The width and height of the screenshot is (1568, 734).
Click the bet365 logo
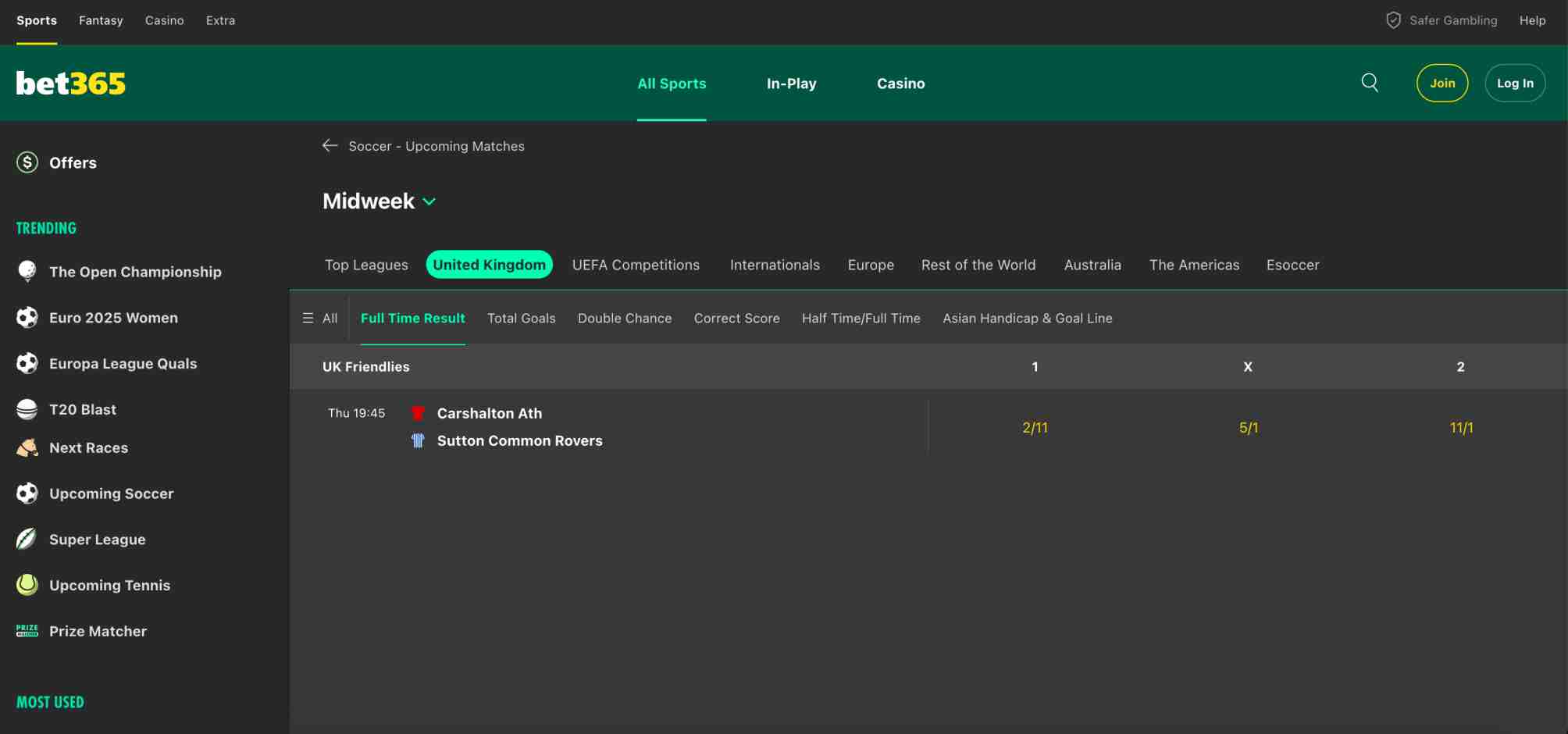point(70,84)
